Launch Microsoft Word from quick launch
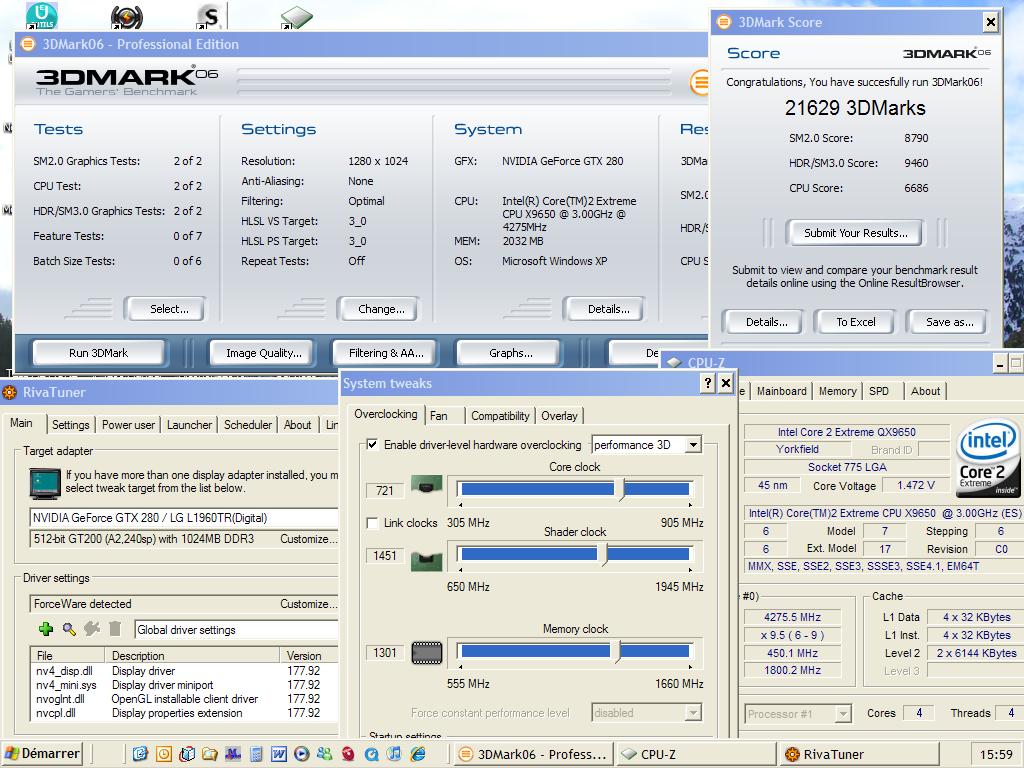This screenshot has width=1024, height=768. coord(279,754)
